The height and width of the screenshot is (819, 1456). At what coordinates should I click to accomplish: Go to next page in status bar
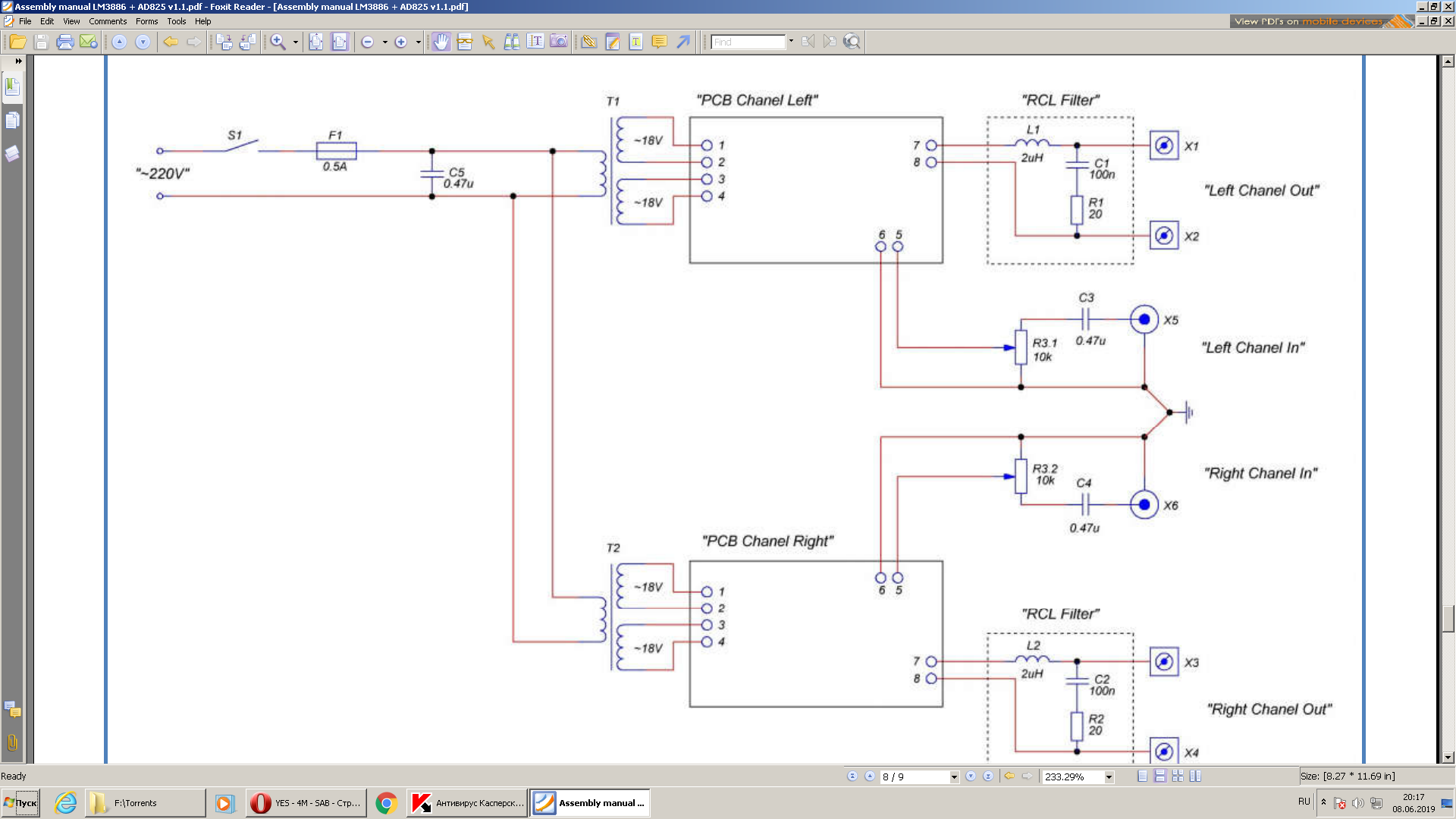[971, 776]
